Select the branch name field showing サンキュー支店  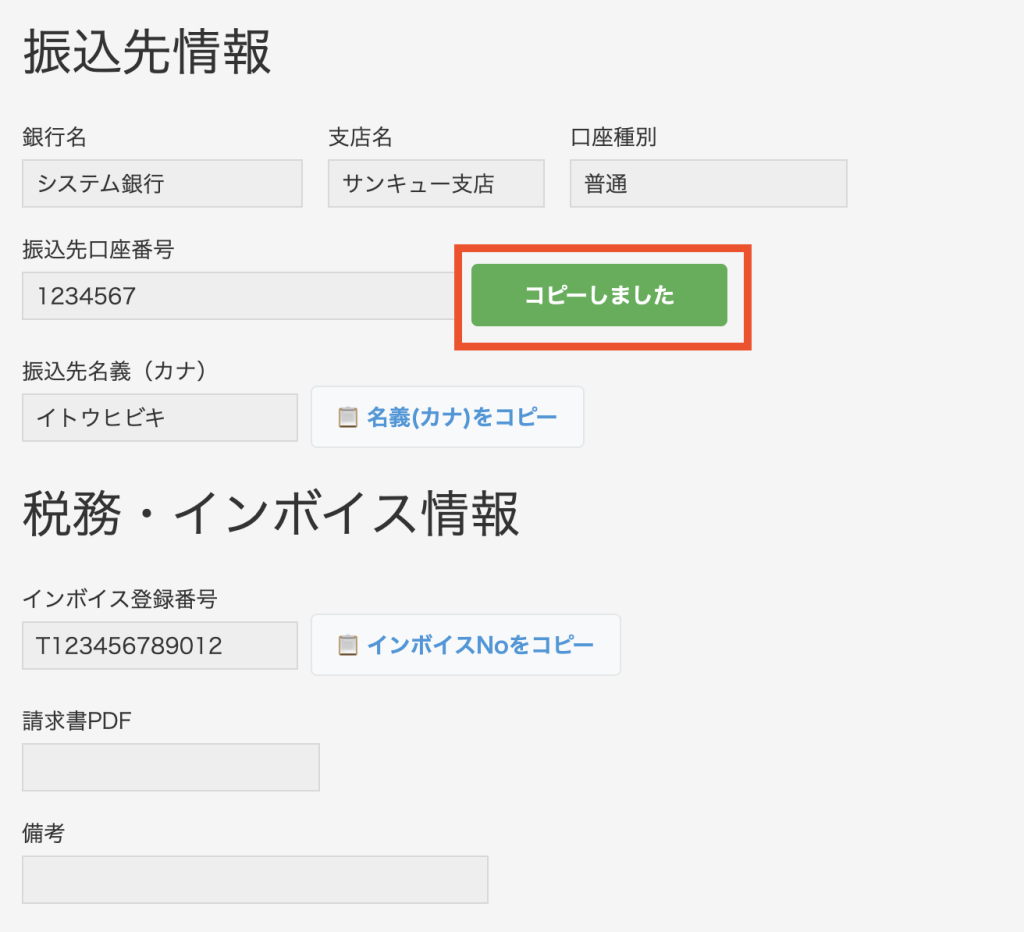(x=435, y=183)
